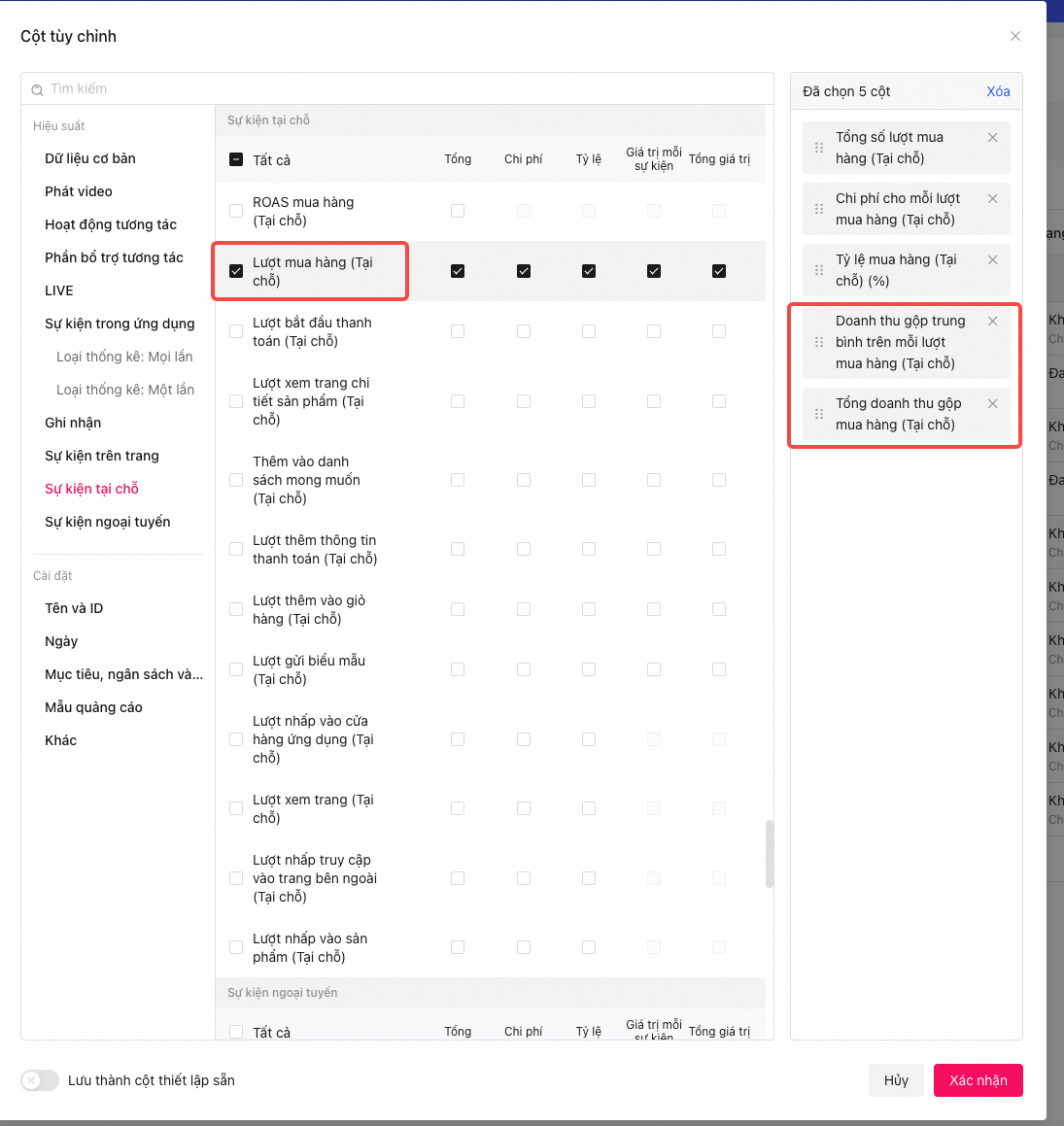Close the Cột tùy chỉnh dialog

1015,36
